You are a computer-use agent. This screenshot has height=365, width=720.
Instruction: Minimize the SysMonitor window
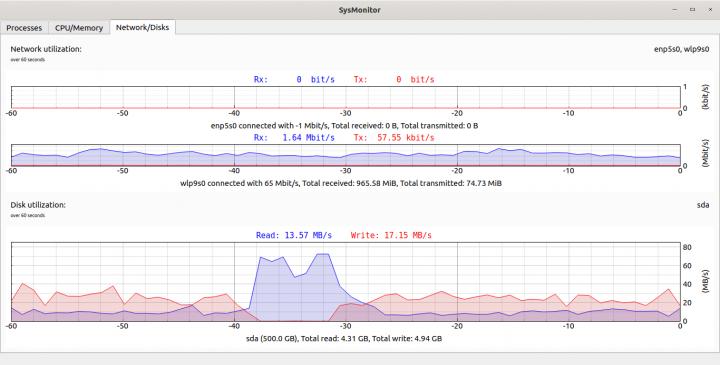click(675, 10)
